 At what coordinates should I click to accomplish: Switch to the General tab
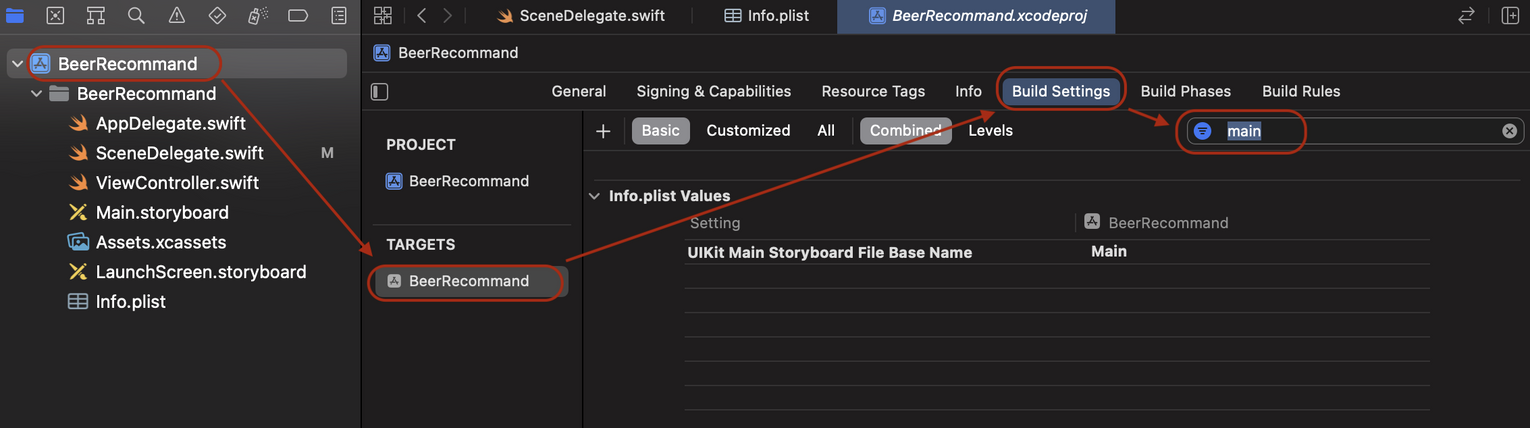click(579, 91)
